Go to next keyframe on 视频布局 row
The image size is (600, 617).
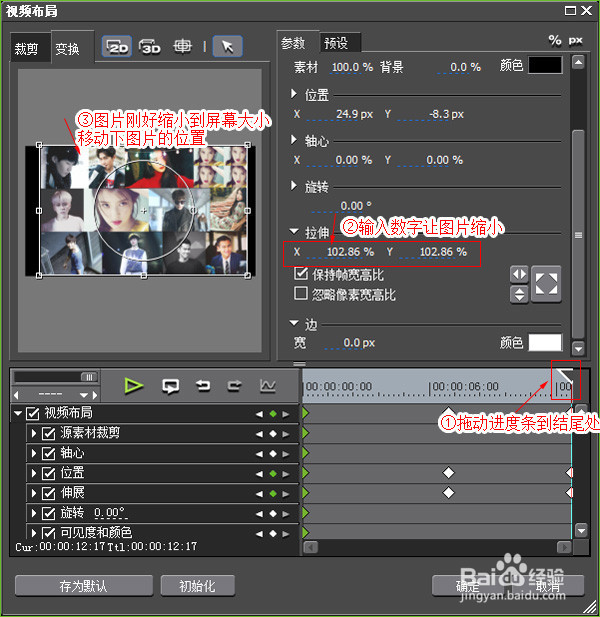point(286,414)
